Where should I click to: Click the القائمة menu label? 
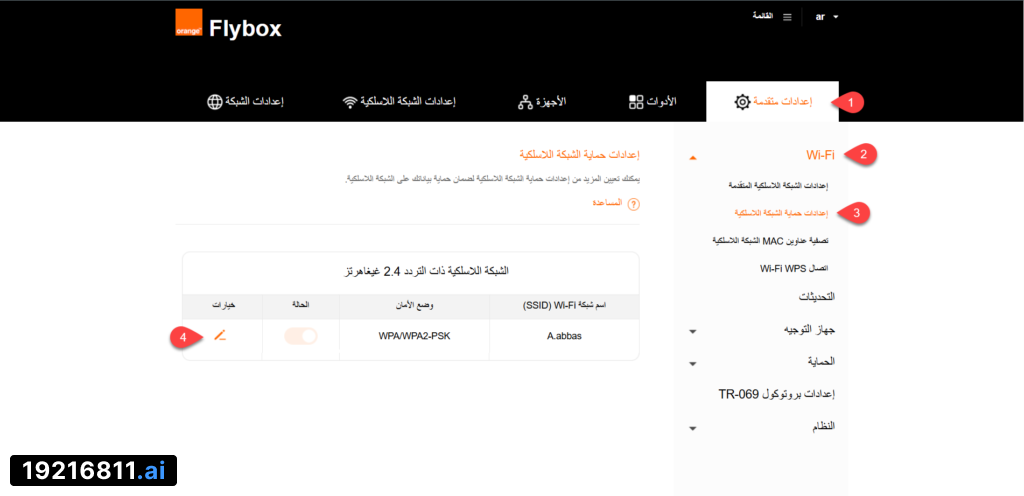[763, 16]
